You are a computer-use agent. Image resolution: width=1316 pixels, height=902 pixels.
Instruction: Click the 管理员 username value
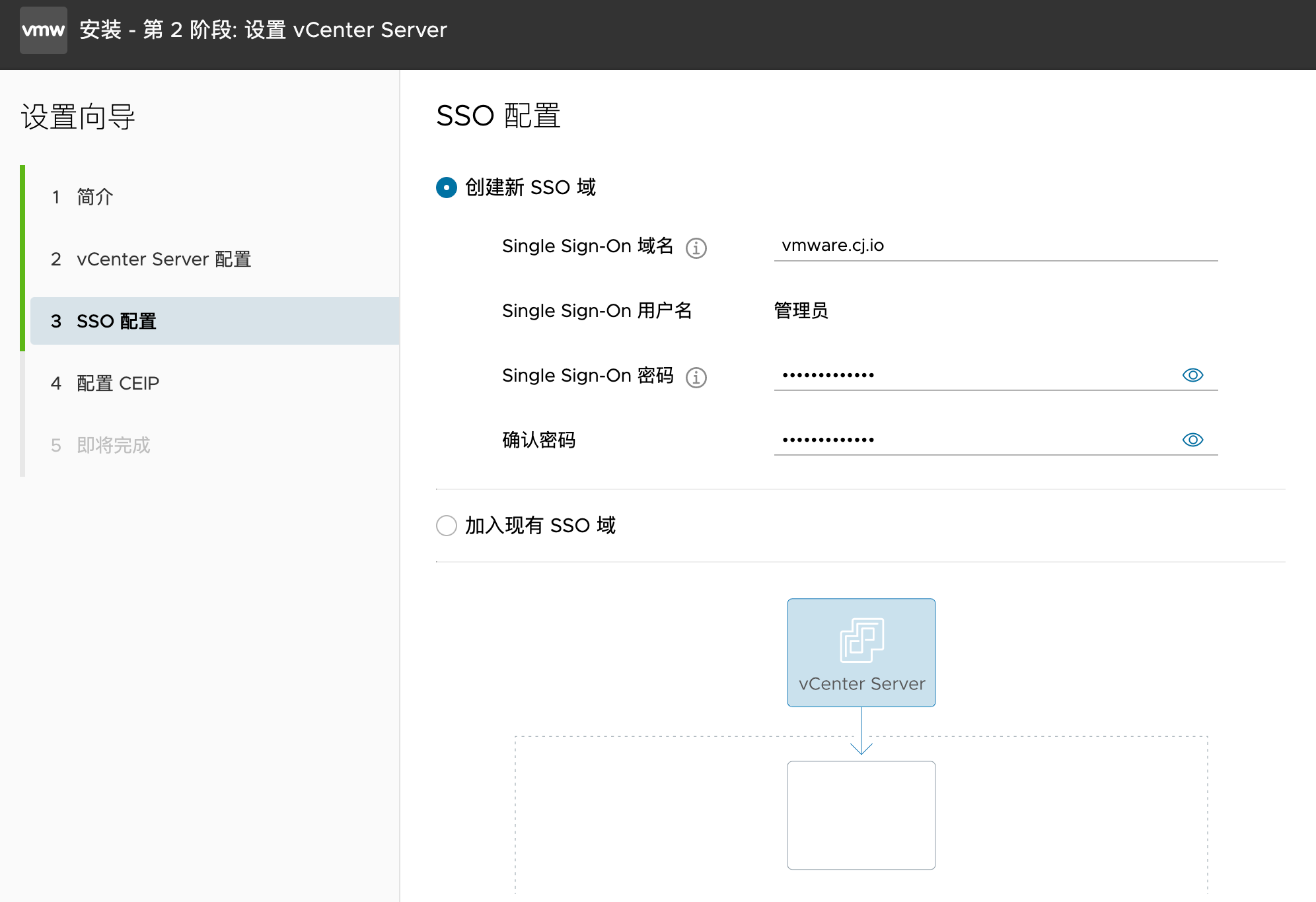pyautogui.click(x=801, y=310)
